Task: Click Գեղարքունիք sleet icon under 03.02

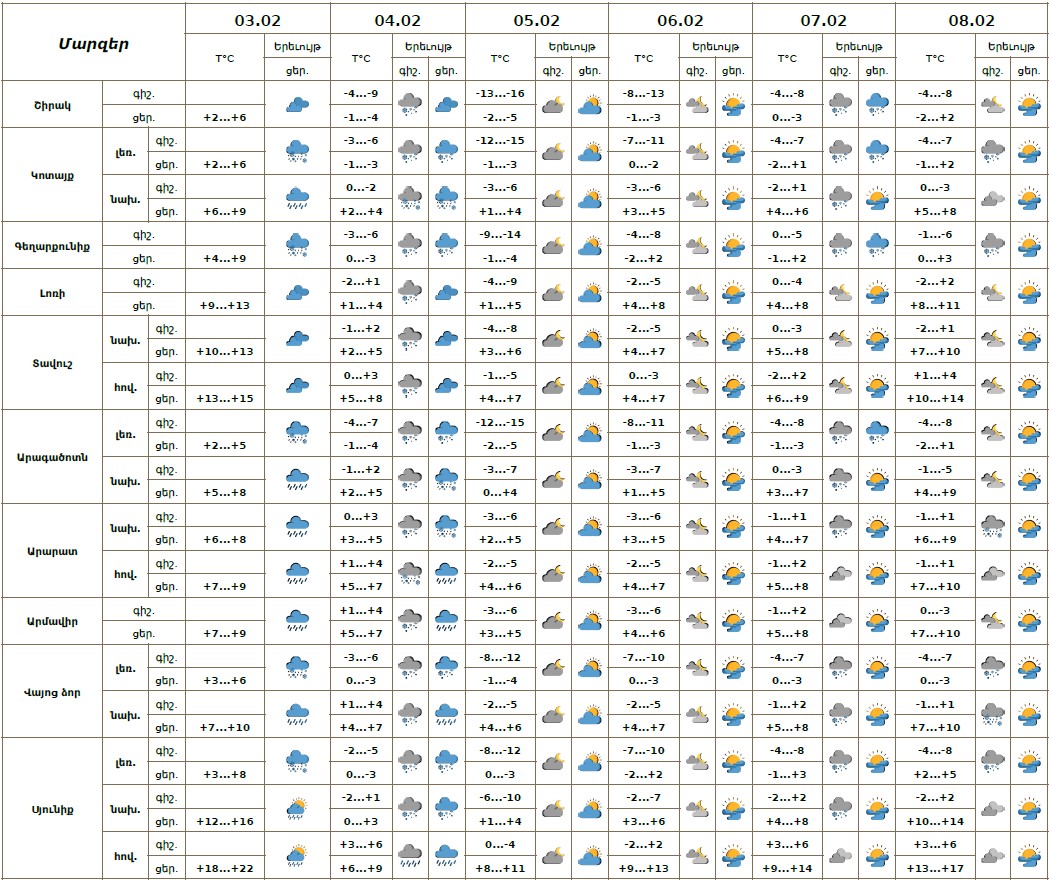Action: [297, 246]
